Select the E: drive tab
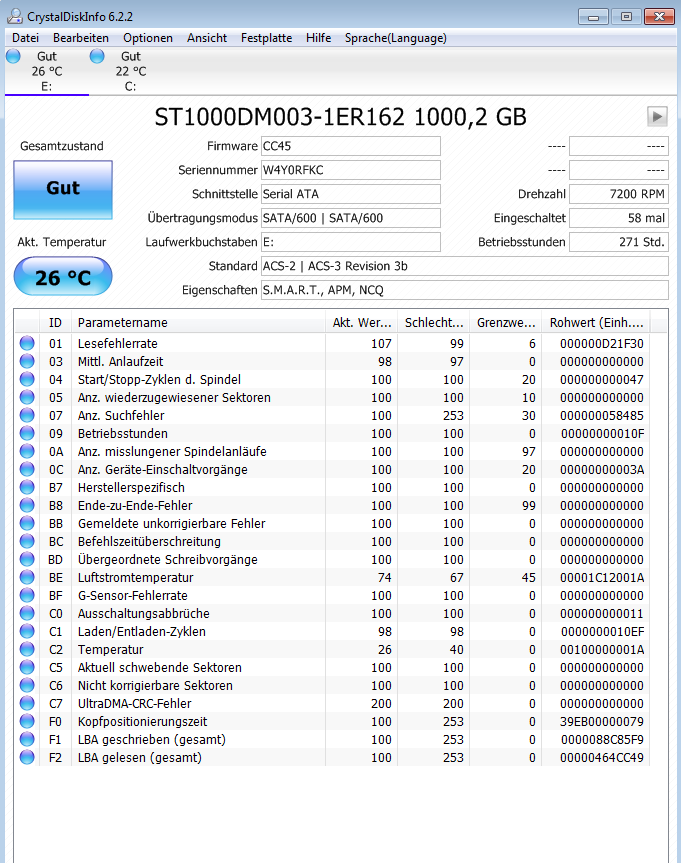The width and height of the screenshot is (681, 863). tap(47, 72)
